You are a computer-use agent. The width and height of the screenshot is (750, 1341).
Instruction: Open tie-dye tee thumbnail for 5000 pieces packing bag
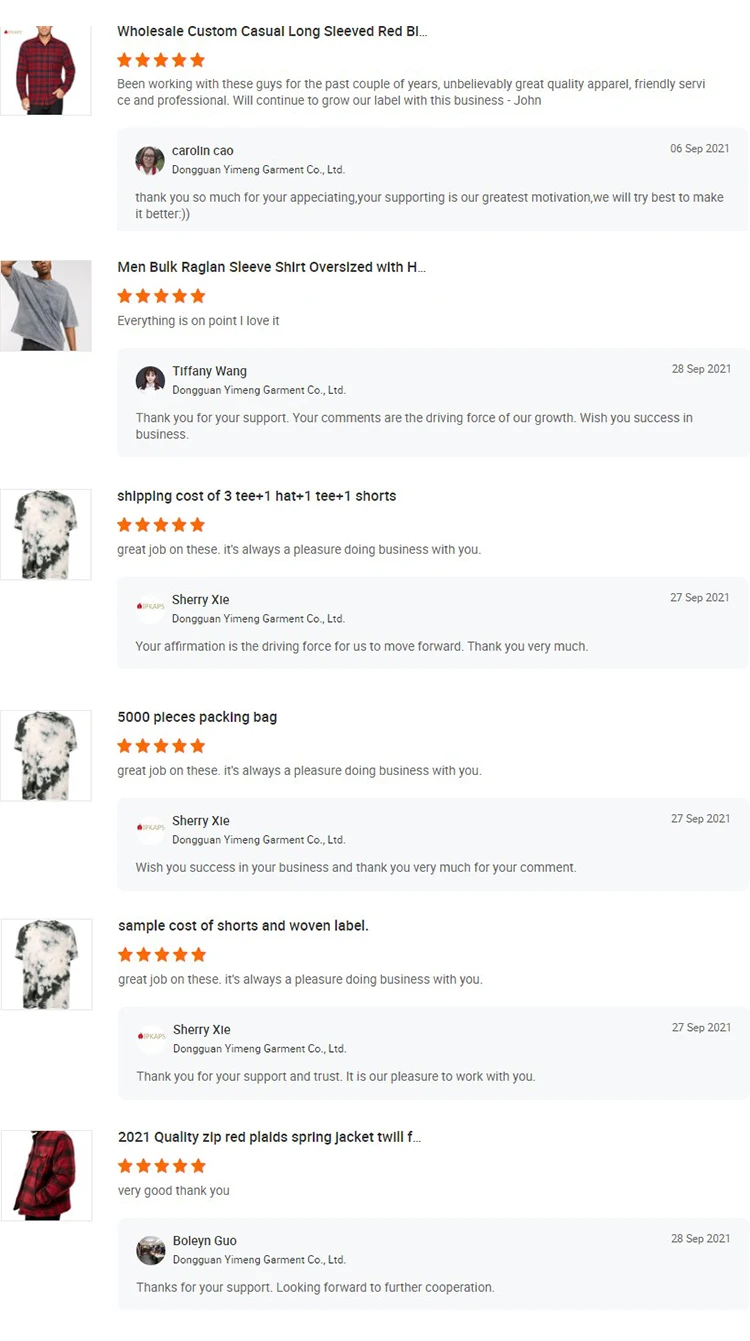pyautogui.click(x=45, y=755)
